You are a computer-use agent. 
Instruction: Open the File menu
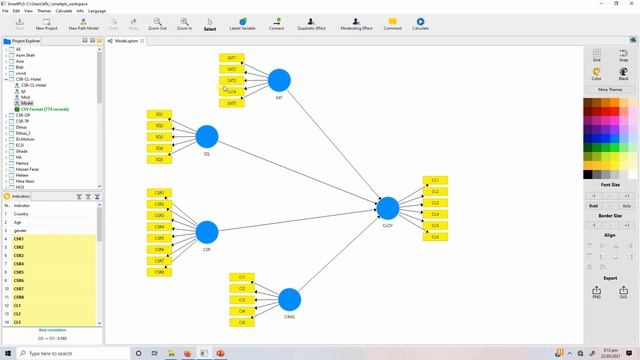pos(5,11)
